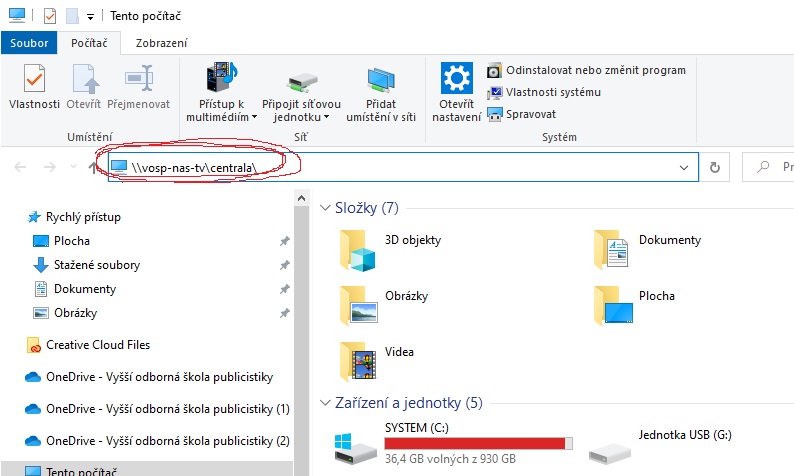Open Quick Access Toolbar customize dropdown
The image size is (794, 476).
(90, 17)
